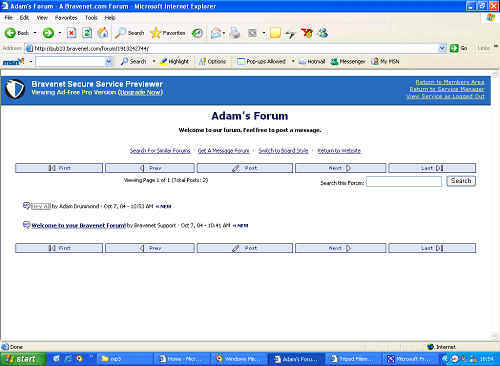Open My MSN toolbar button

coord(385,61)
